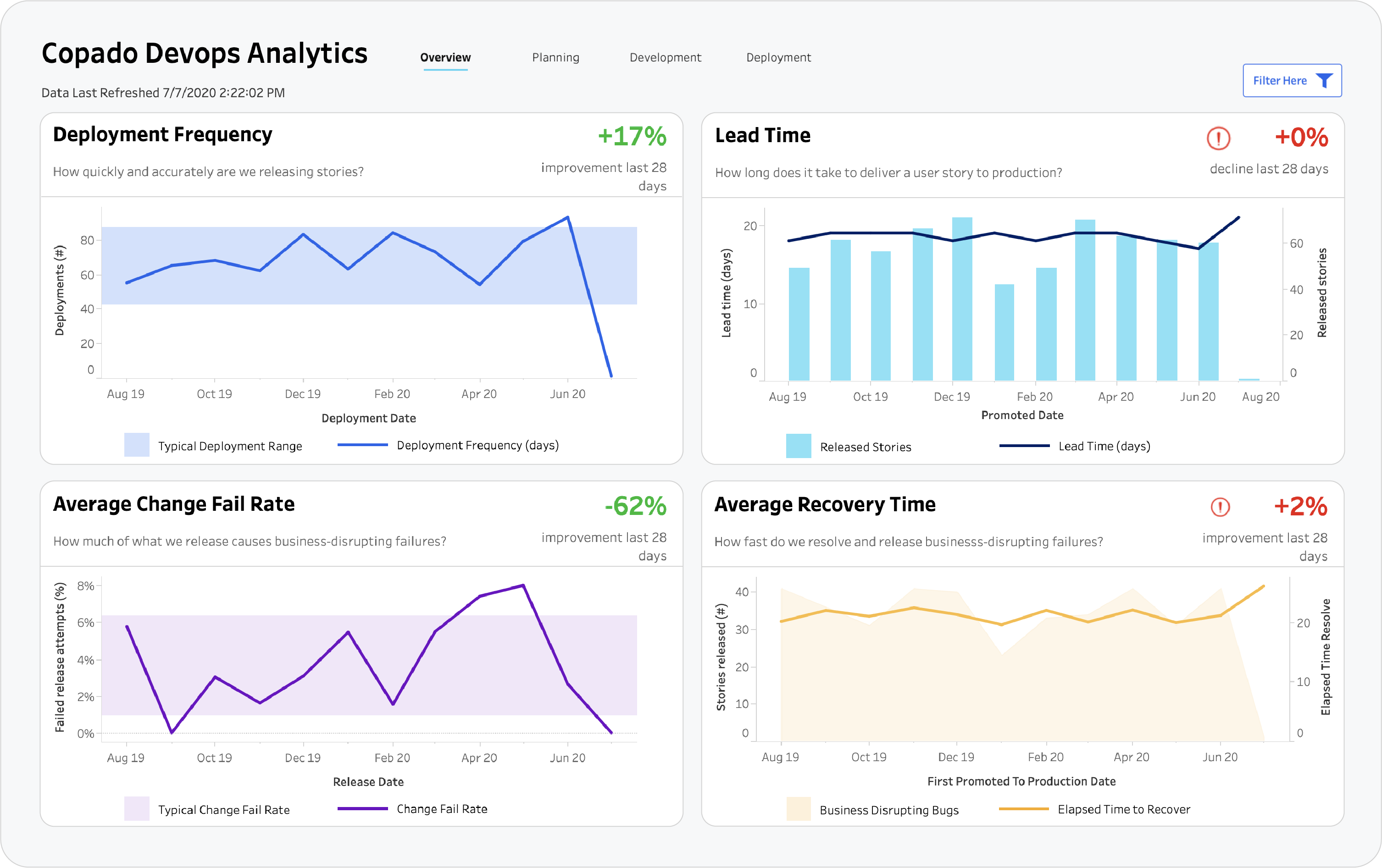Click the May 20 peak of fail rate
This screenshot has height=868, width=1382.
click(x=523, y=585)
